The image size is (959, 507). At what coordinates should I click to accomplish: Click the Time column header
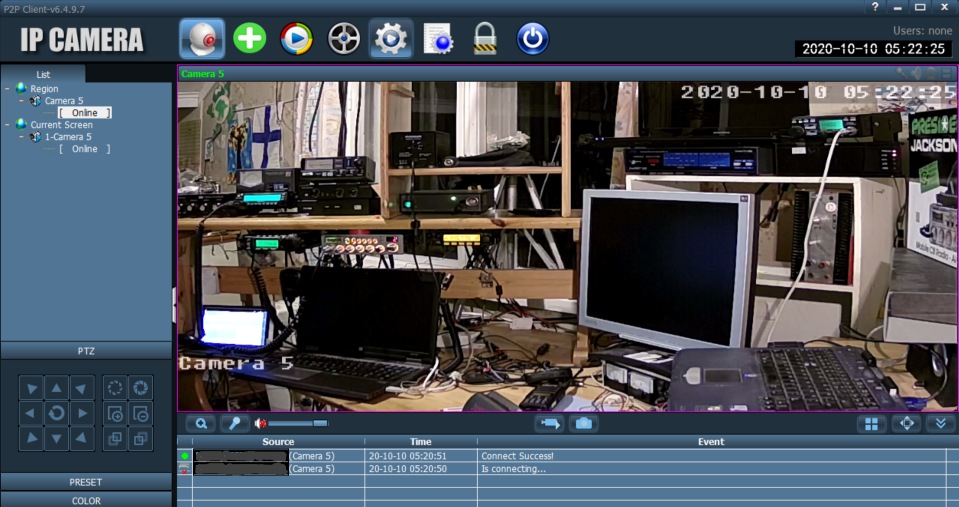420,442
